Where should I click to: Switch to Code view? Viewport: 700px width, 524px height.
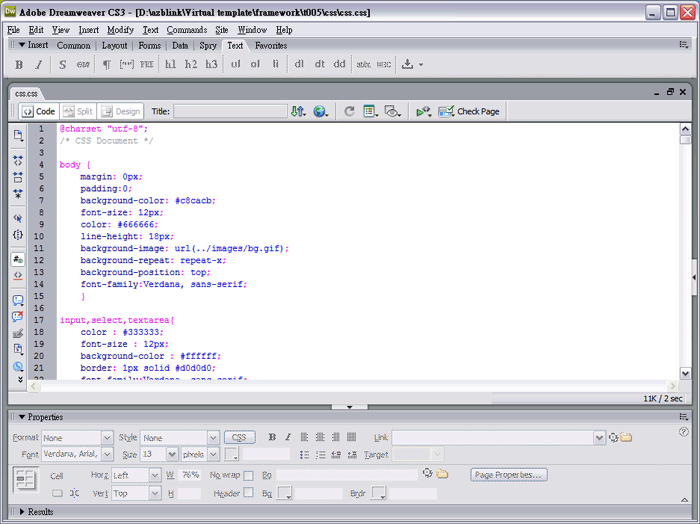(x=39, y=112)
